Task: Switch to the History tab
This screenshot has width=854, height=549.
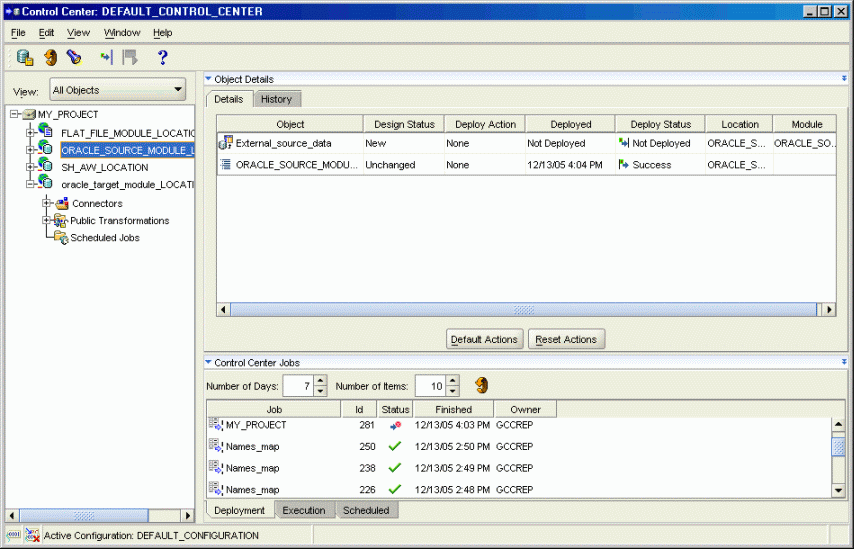Action: (x=277, y=99)
